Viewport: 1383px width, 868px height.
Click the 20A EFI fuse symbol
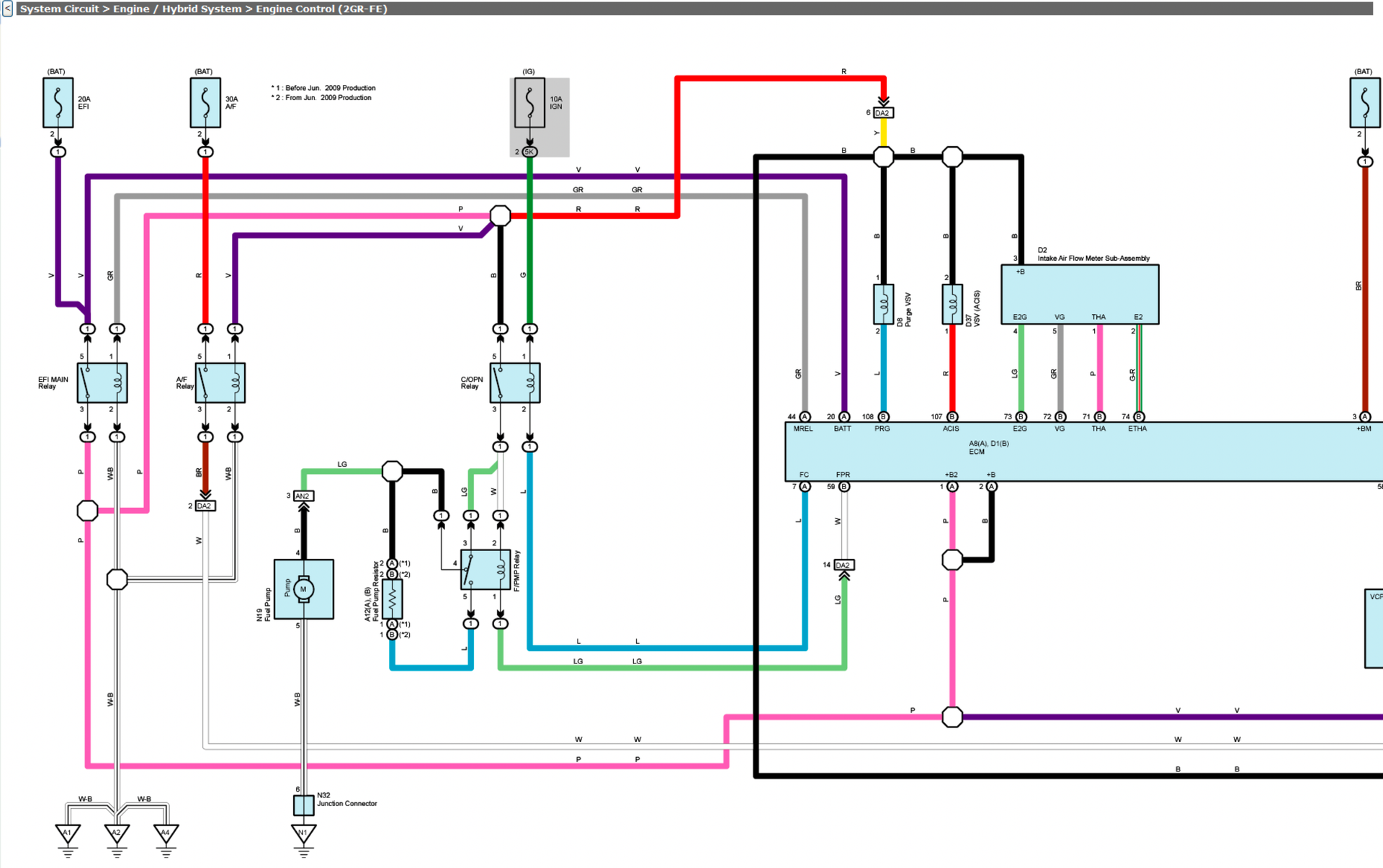58,103
